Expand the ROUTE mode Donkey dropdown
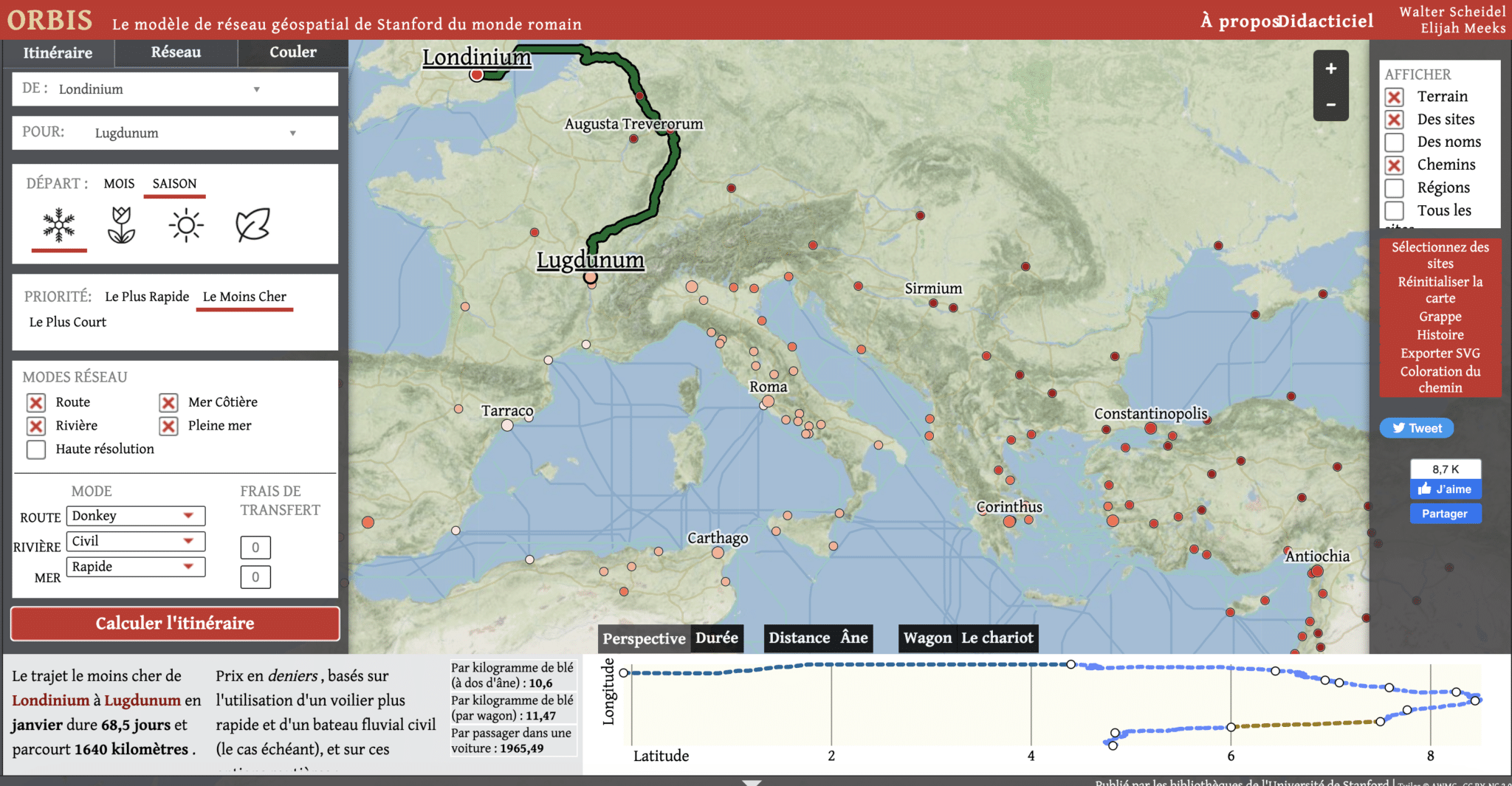Image resolution: width=1512 pixels, height=786 pixels. [x=136, y=516]
